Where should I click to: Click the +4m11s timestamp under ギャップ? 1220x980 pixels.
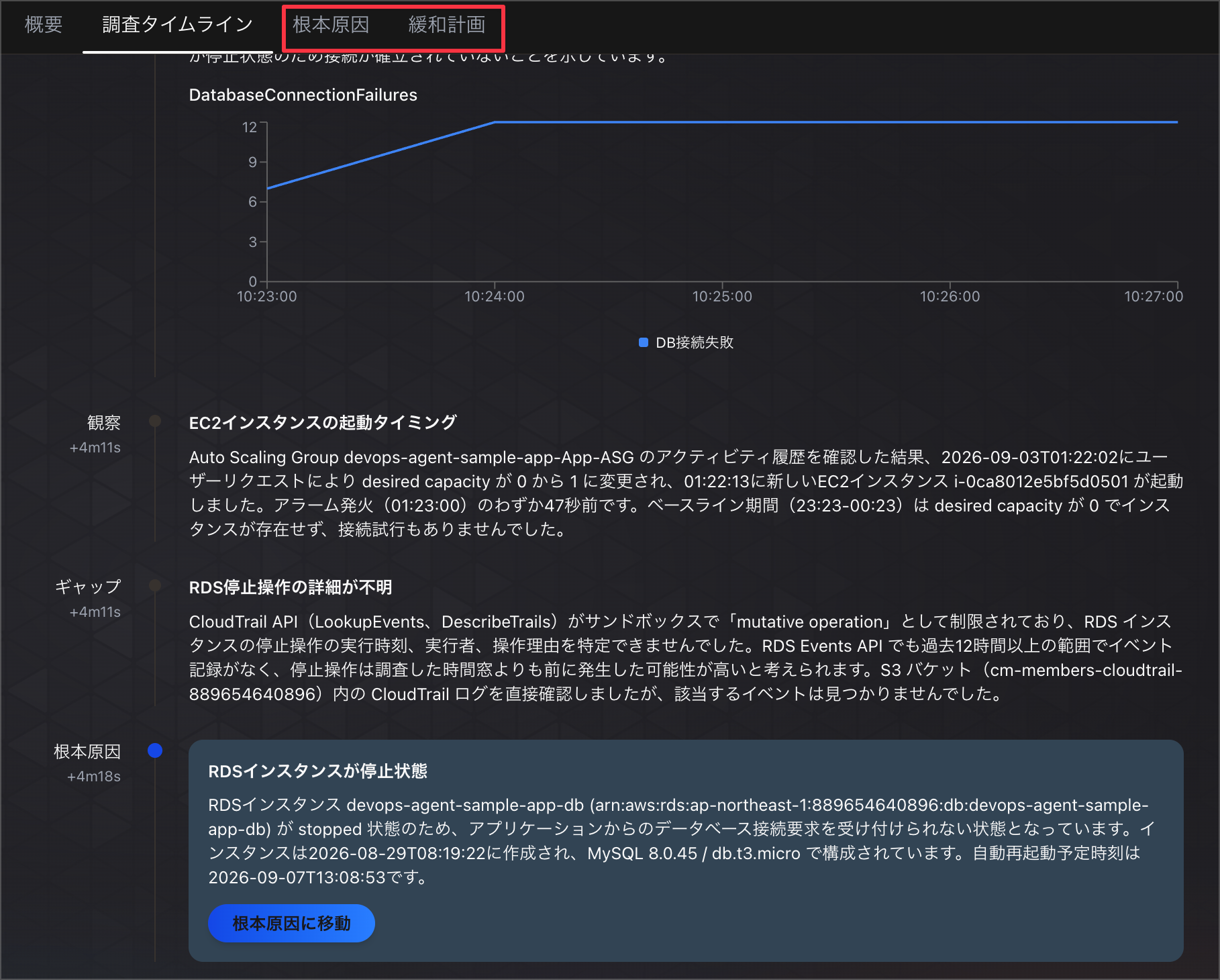[x=95, y=612]
